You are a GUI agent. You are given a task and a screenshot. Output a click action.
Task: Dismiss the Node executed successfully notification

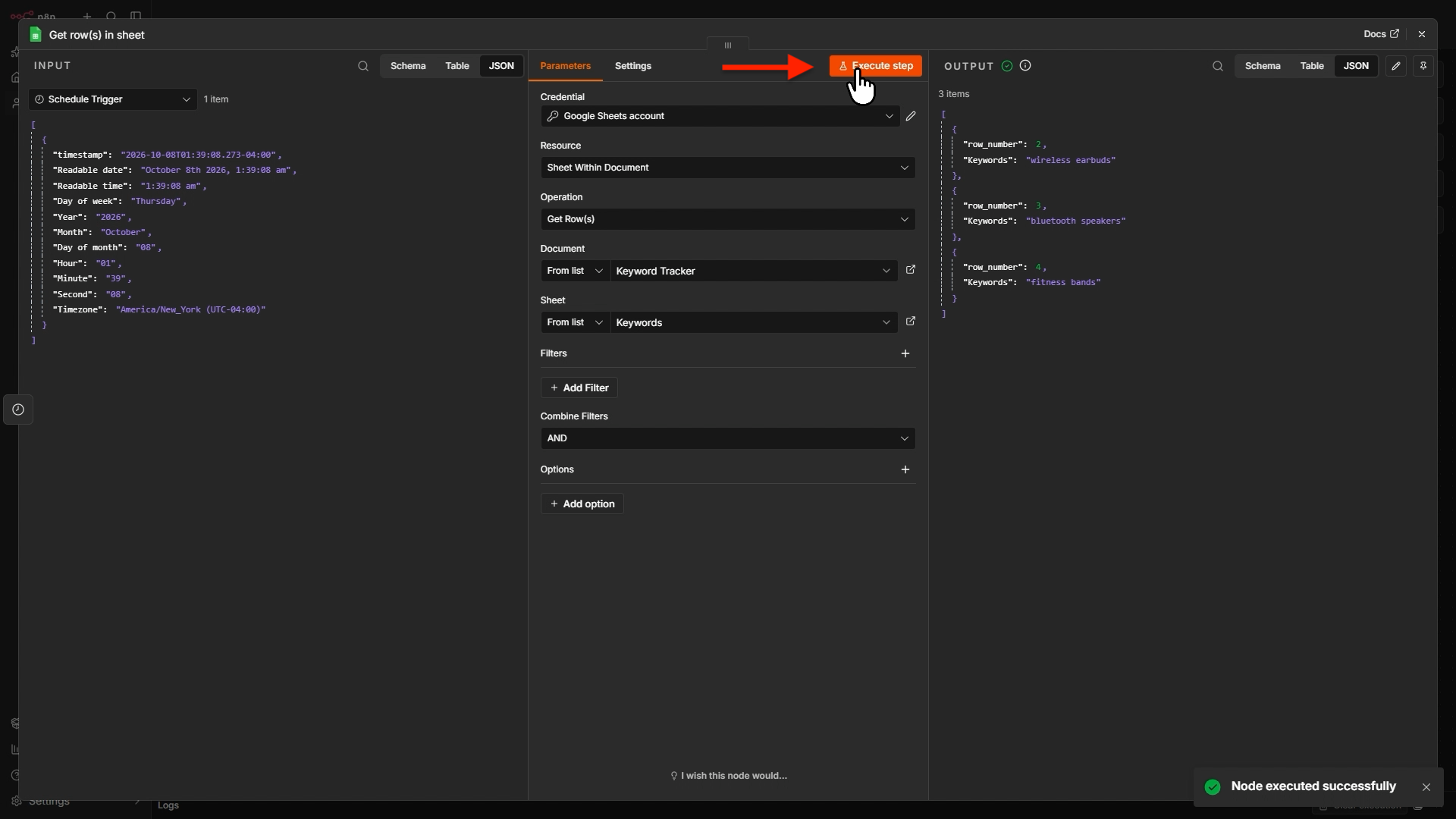click(x=1426, y=787)
